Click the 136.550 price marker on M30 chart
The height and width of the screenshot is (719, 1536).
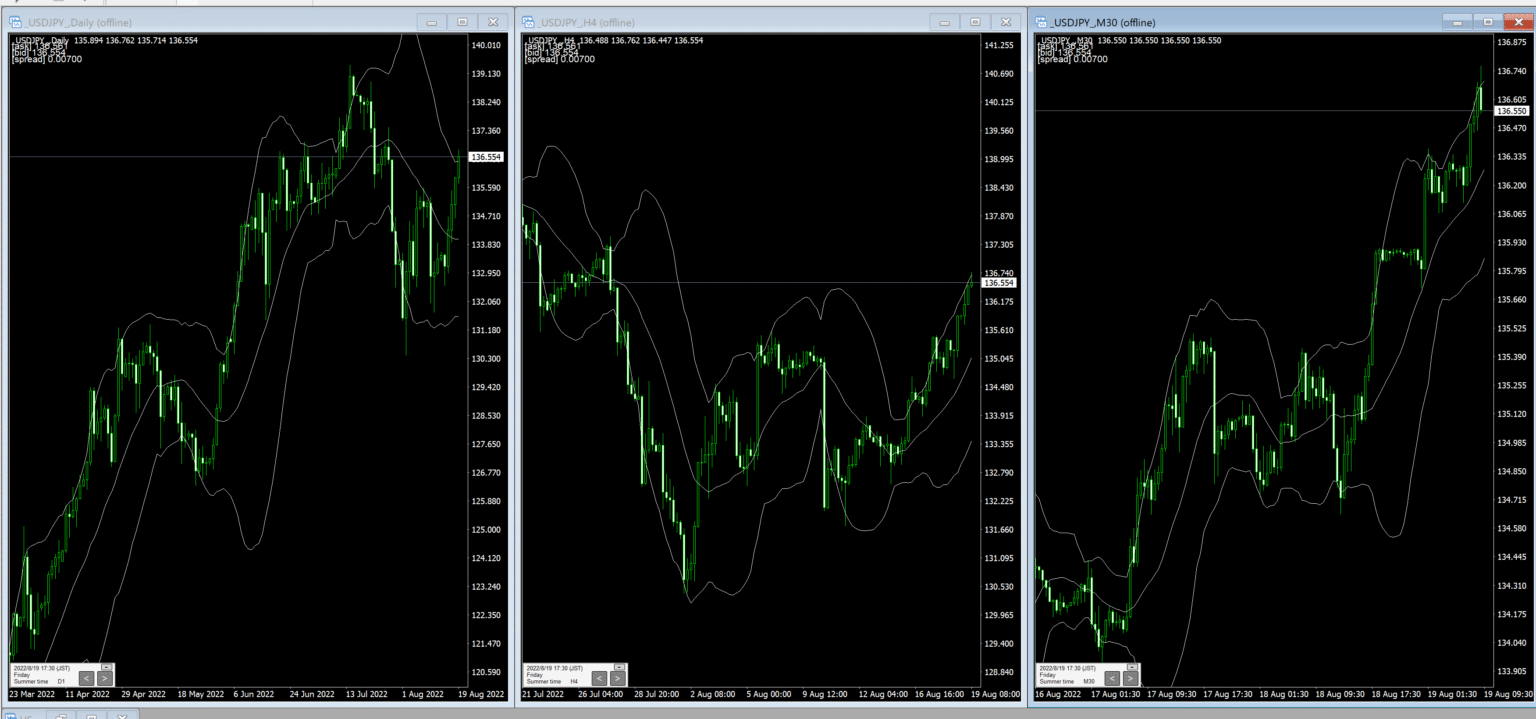[x=1510, y=111]
